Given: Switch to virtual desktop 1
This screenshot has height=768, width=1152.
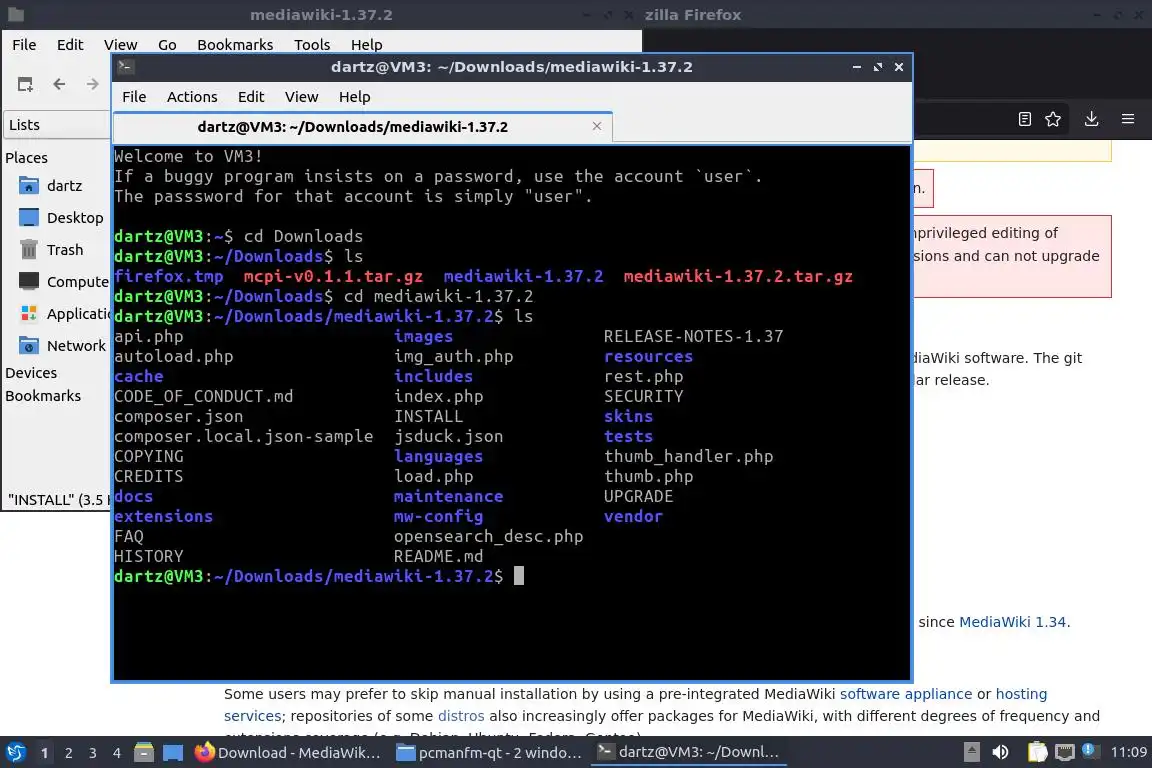Looking at the screenshot, I should coord(45,753).
